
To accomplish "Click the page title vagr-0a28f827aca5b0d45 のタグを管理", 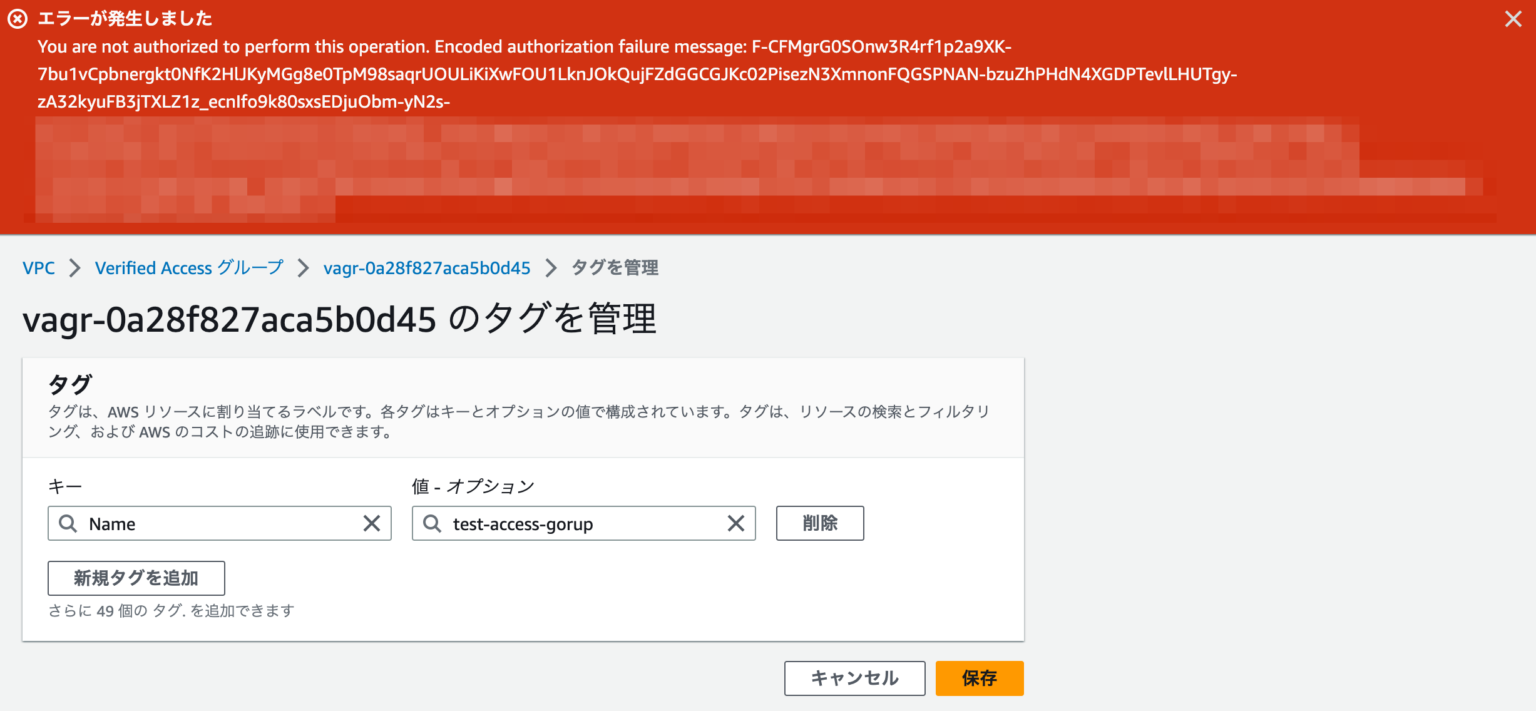I will tap(340, 319).
